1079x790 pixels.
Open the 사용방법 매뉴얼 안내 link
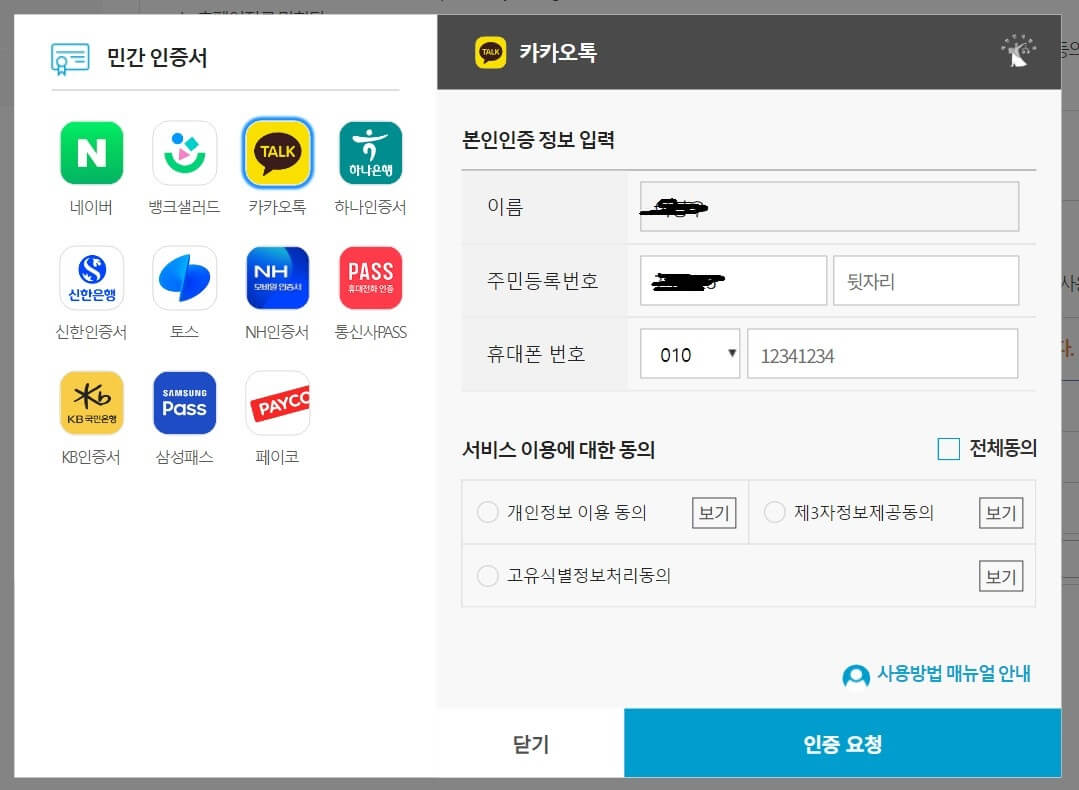[x=953, y=674]
